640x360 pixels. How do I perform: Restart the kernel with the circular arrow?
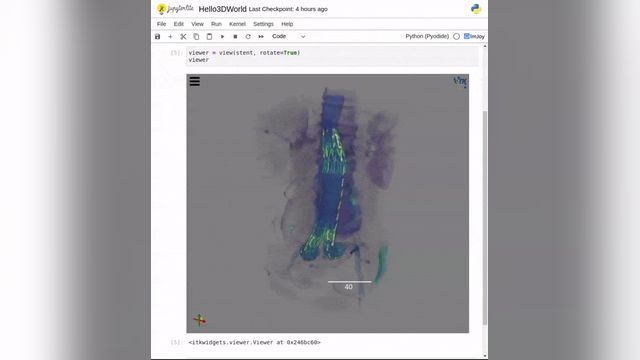(248, 36)
